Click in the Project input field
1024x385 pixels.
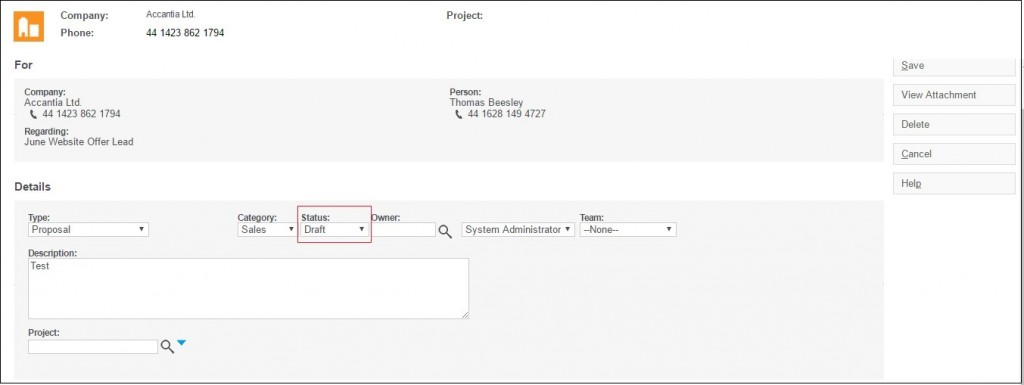93,346
